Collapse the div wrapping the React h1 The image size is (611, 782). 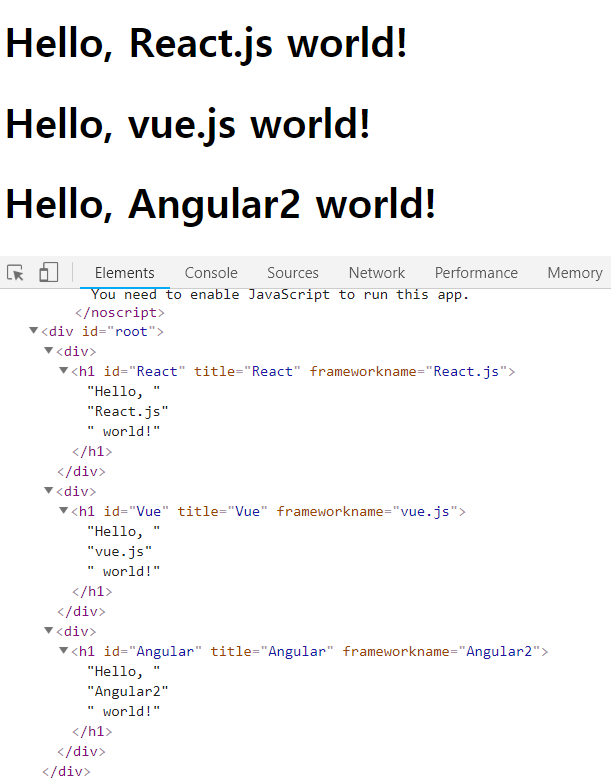[48, 351]
